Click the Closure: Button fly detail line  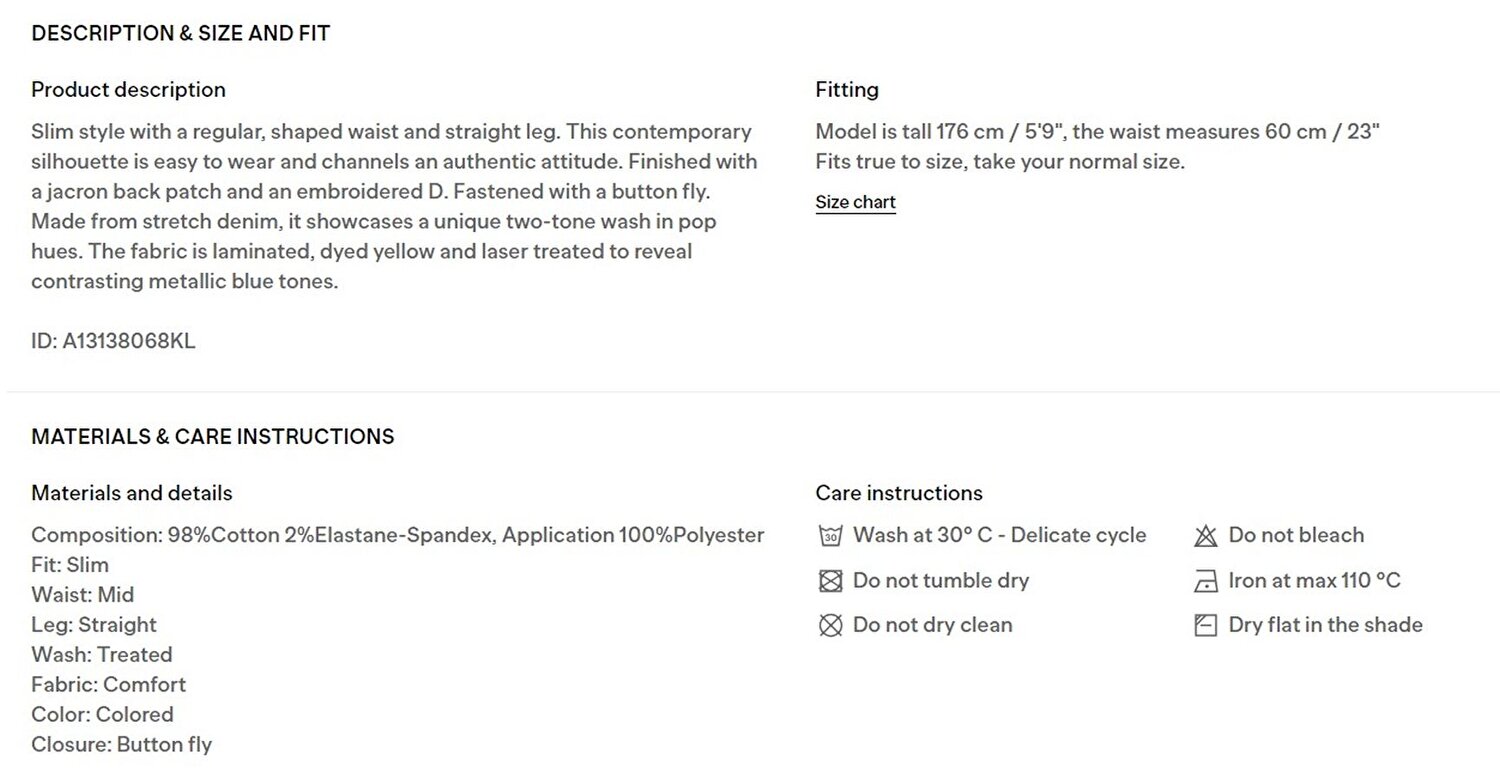coord(121,745)
